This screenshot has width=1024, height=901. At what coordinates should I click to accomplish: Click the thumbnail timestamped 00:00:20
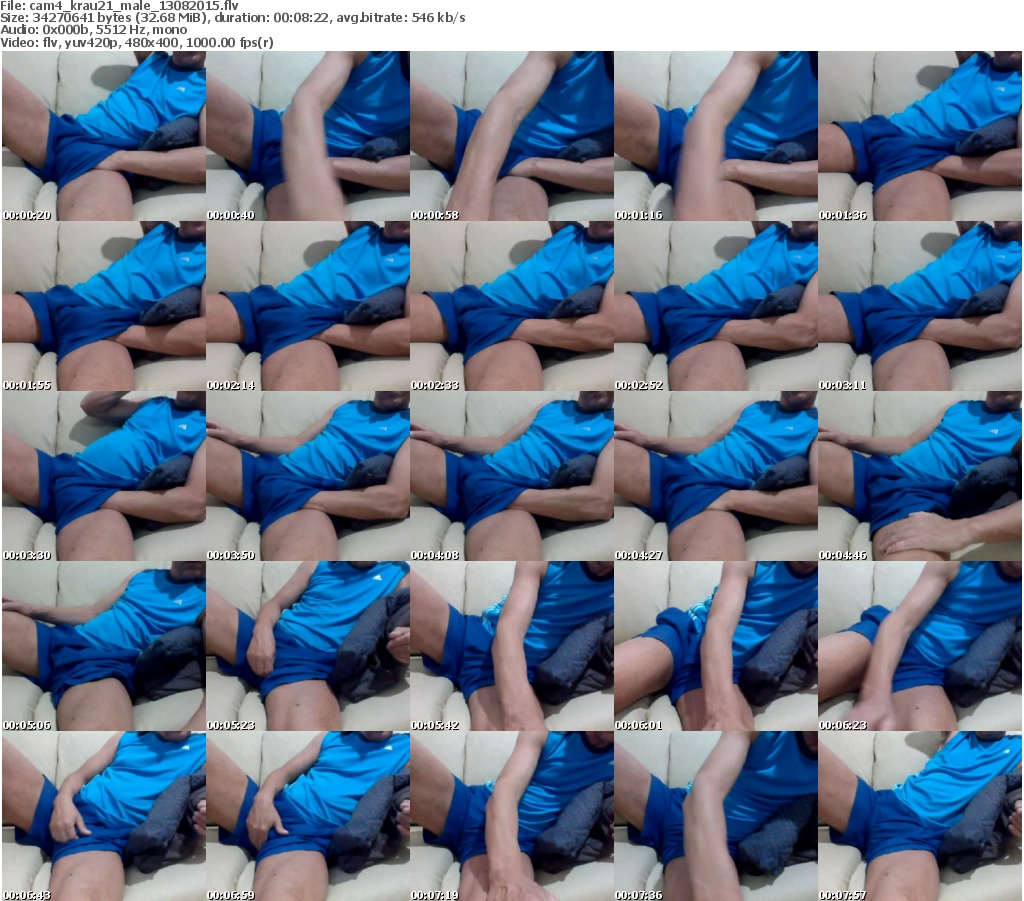point(104,136)
